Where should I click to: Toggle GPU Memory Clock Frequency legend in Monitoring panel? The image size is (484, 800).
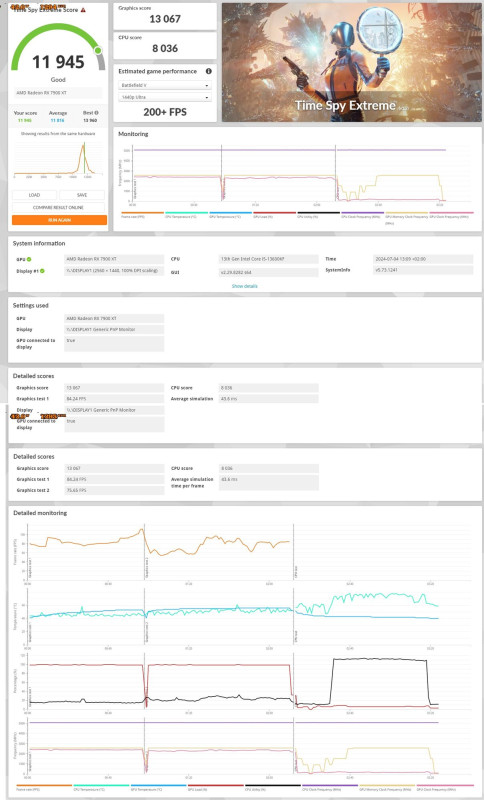(x=406, y=217)
